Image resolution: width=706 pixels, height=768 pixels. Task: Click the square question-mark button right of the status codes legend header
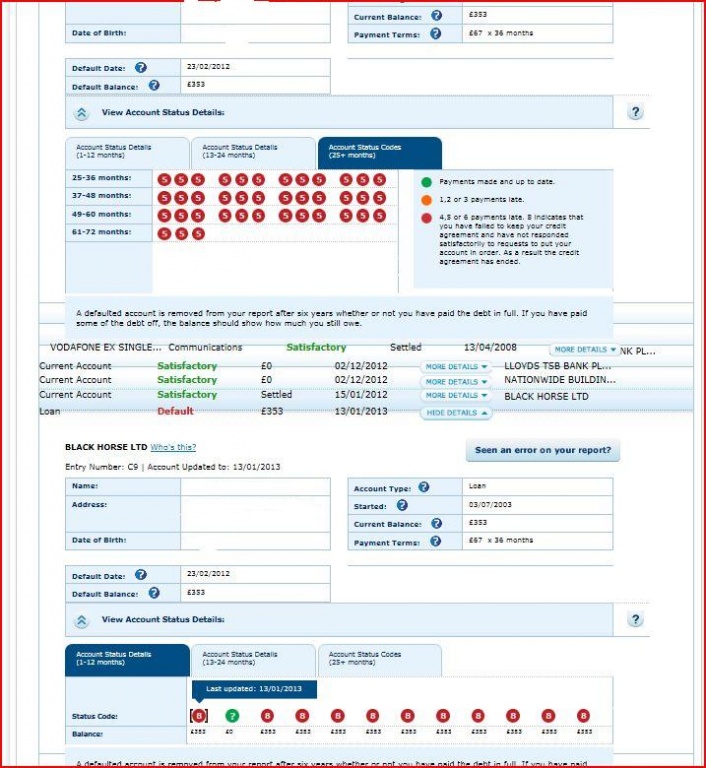coord(635,112)
